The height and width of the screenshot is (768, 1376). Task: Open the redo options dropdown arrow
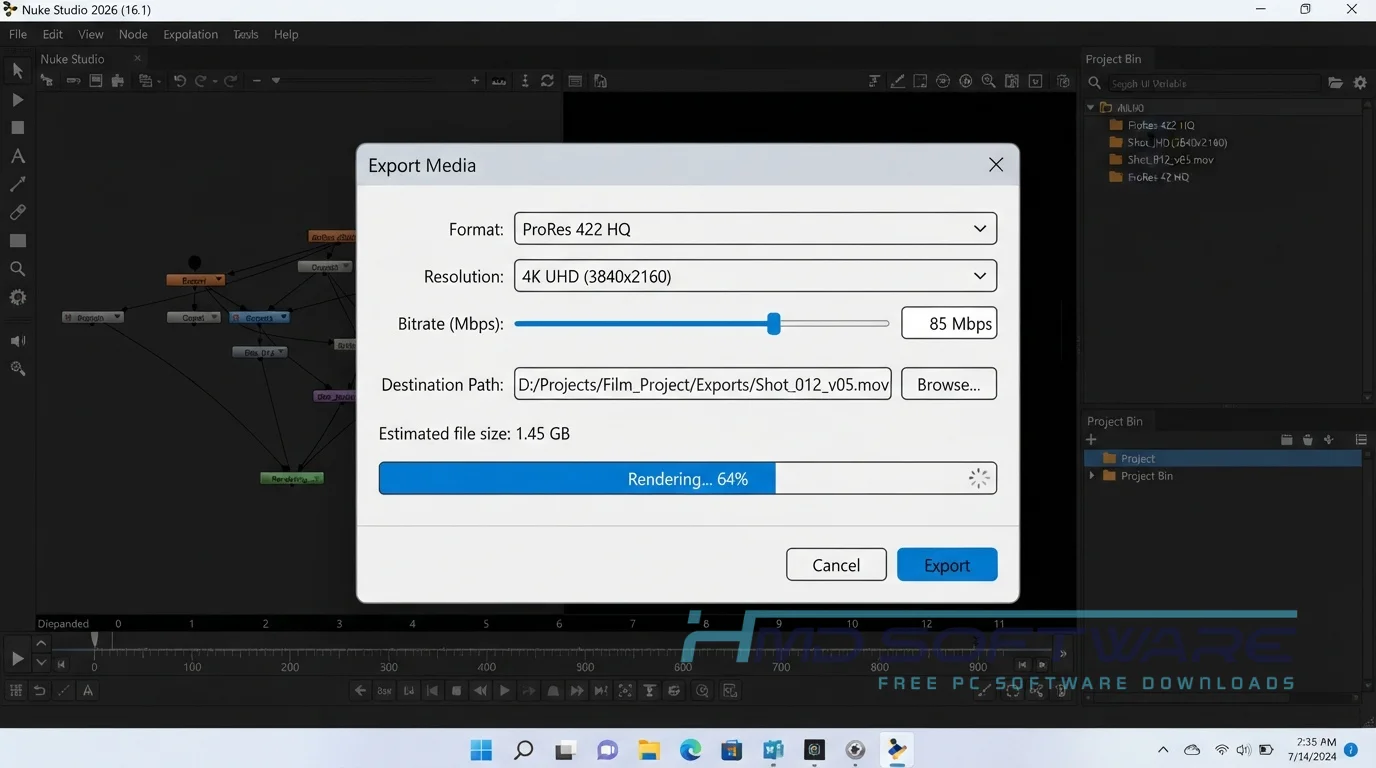pyautogui.click(x=215, y=81)
